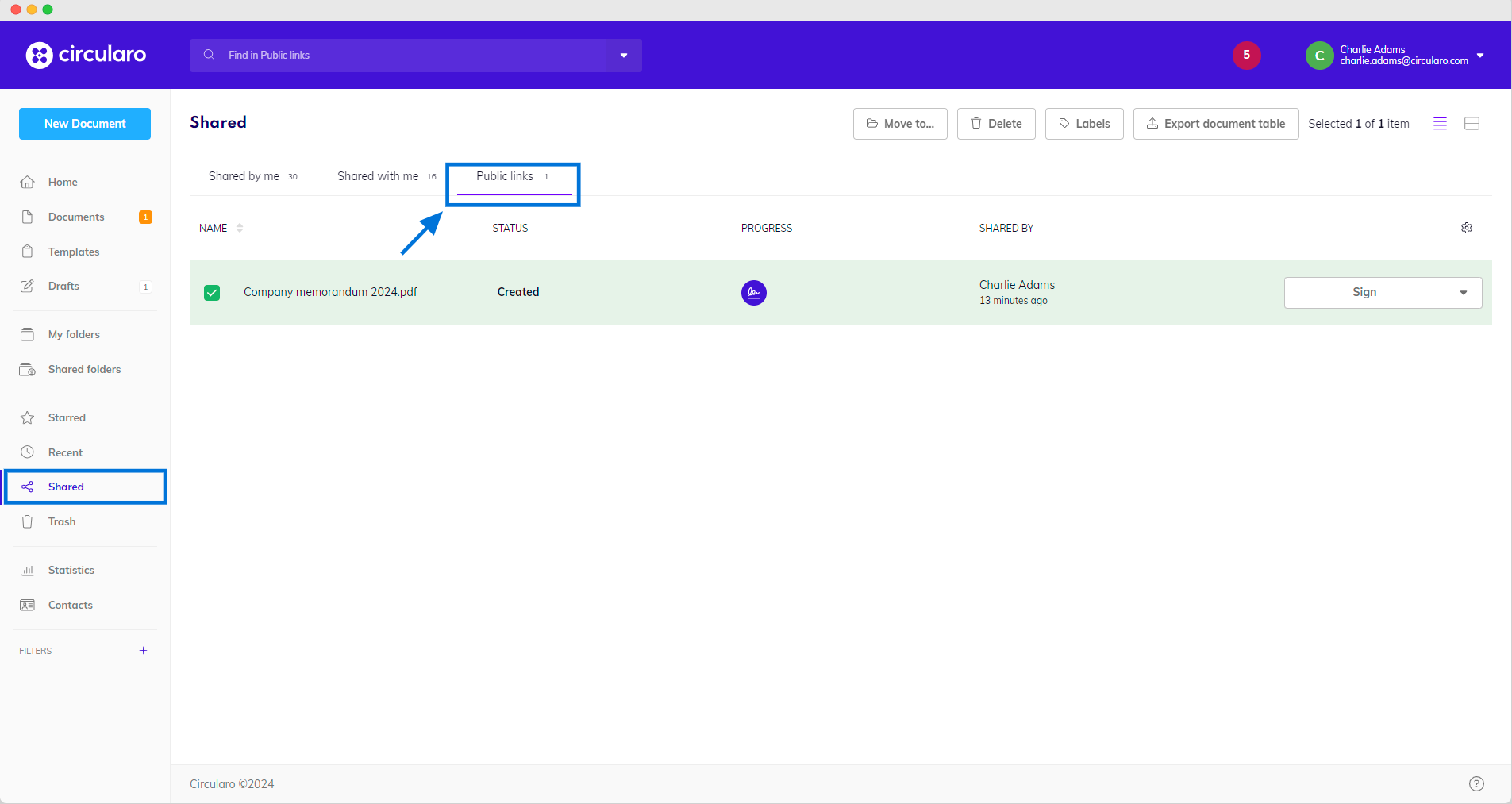Screen dimensions: 1512x804
Task: Click the notifications badge showing 5
Action: pos(1246,55)
